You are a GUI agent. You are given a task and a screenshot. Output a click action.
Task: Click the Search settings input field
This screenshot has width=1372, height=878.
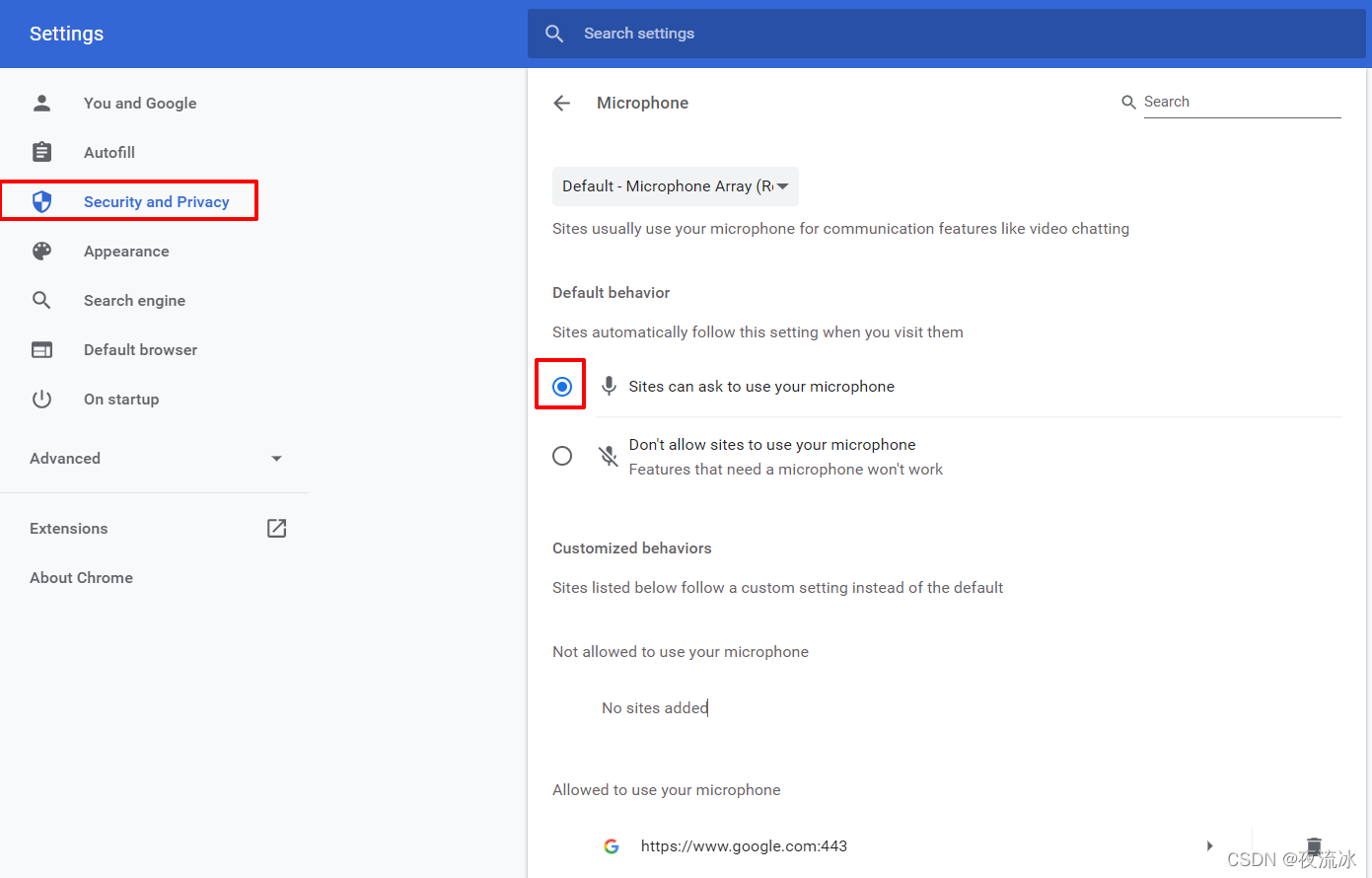pos(947,34)
